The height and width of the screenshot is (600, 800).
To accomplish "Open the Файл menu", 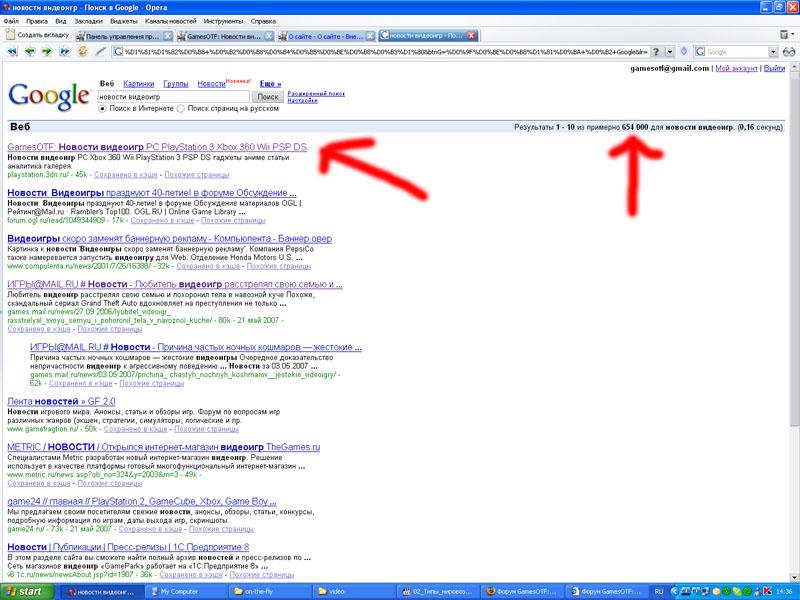I will point(11,21).
